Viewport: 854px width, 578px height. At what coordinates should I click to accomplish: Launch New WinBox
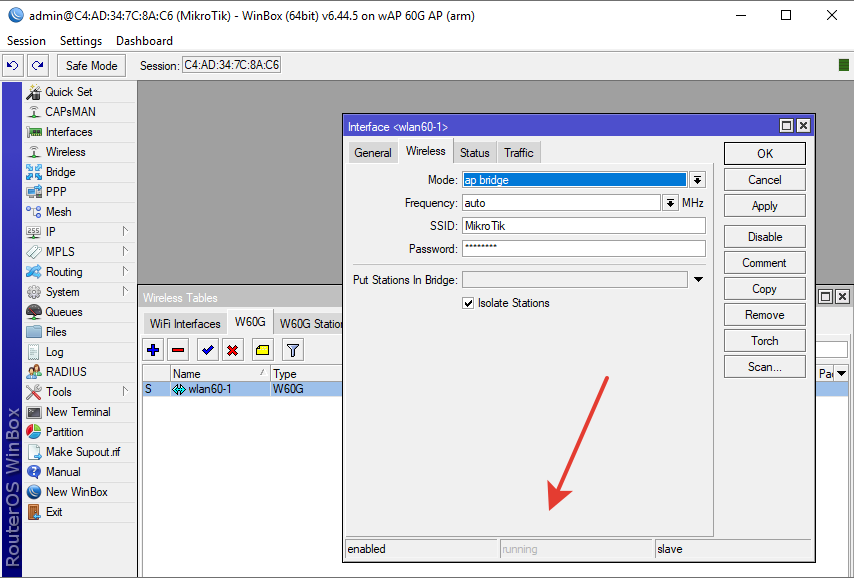[x=80, y=492]
